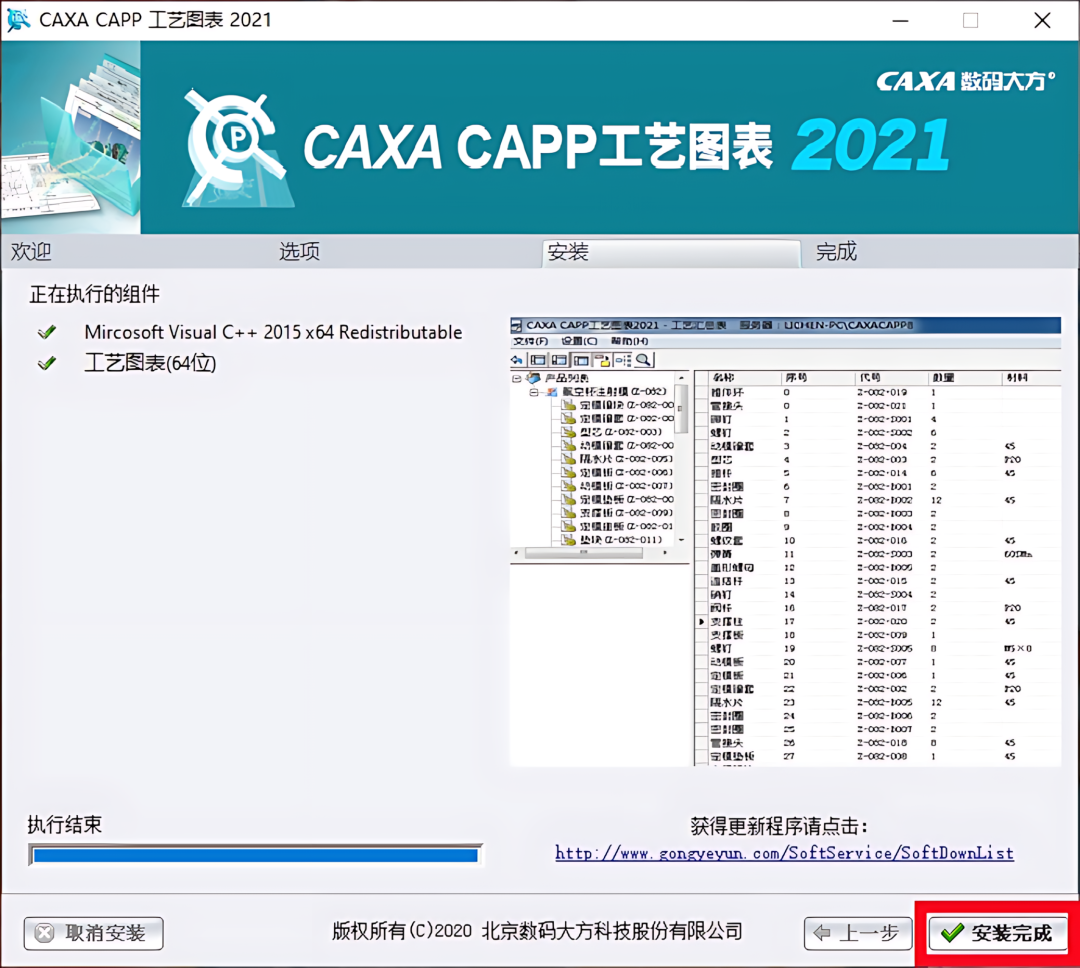Select the 选项 step tab
Viewport: 1080px width, 968px height.
(x=299, y=251)
